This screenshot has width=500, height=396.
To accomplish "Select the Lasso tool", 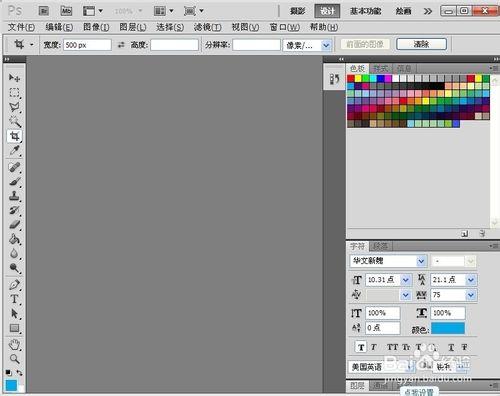I will click(14, 107).
